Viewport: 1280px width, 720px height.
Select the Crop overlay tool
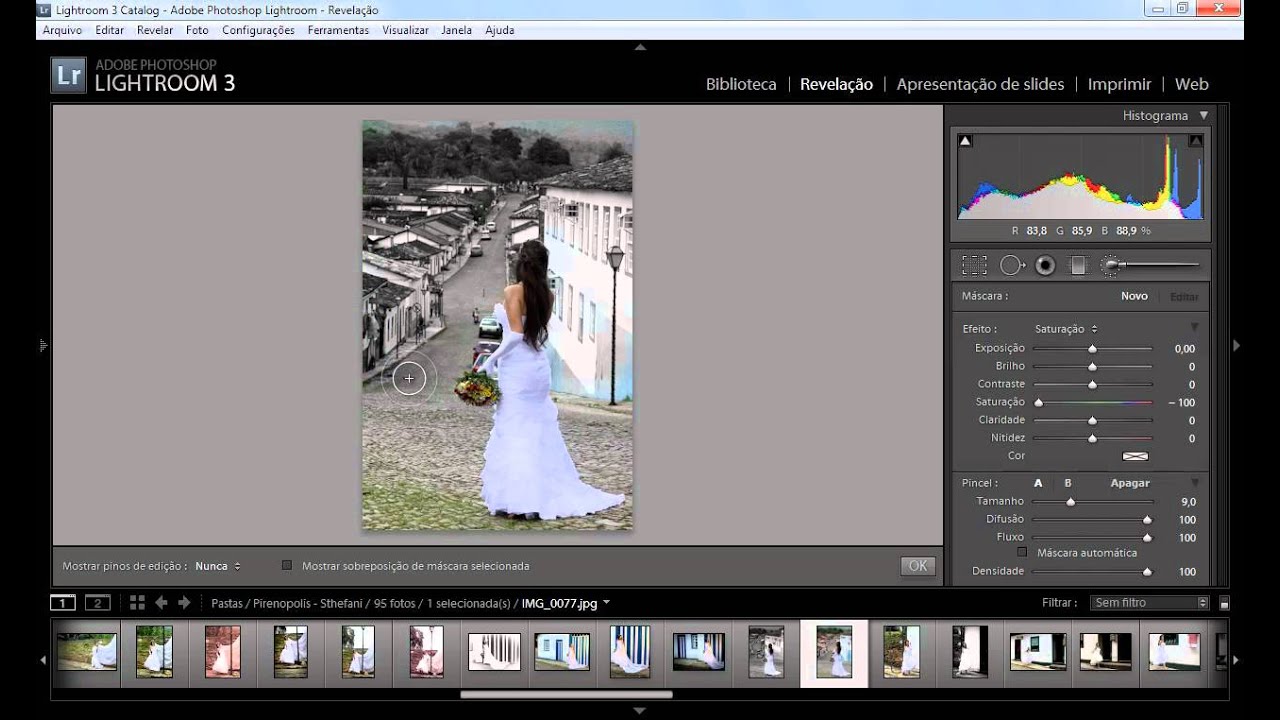974,265
